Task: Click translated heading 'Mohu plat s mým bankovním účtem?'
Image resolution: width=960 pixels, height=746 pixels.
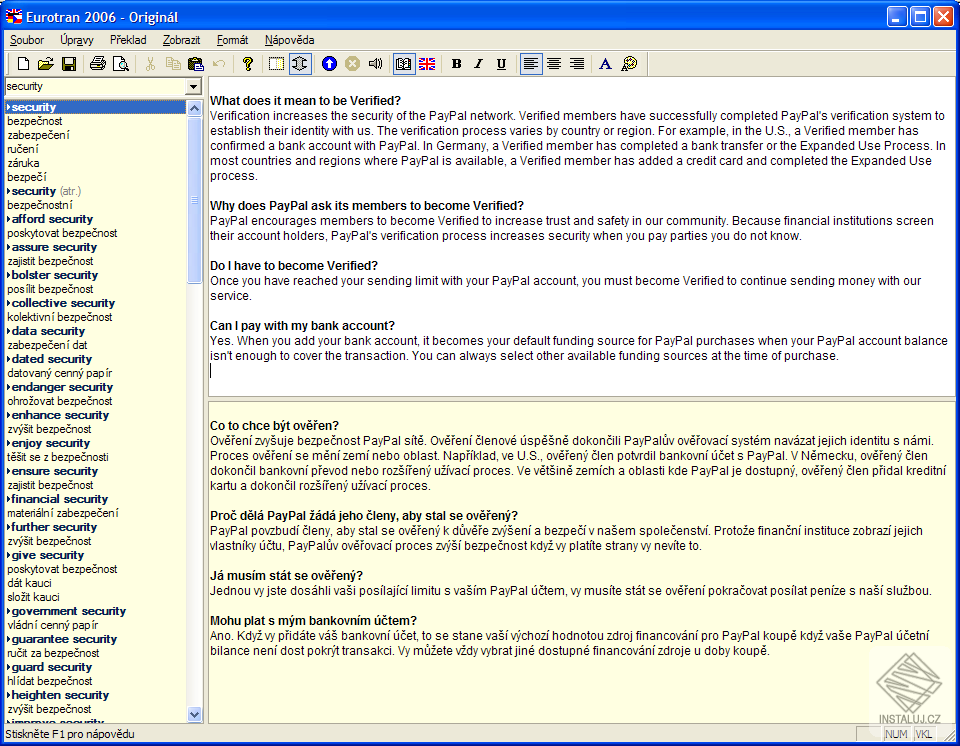Action: pos(313,620)
